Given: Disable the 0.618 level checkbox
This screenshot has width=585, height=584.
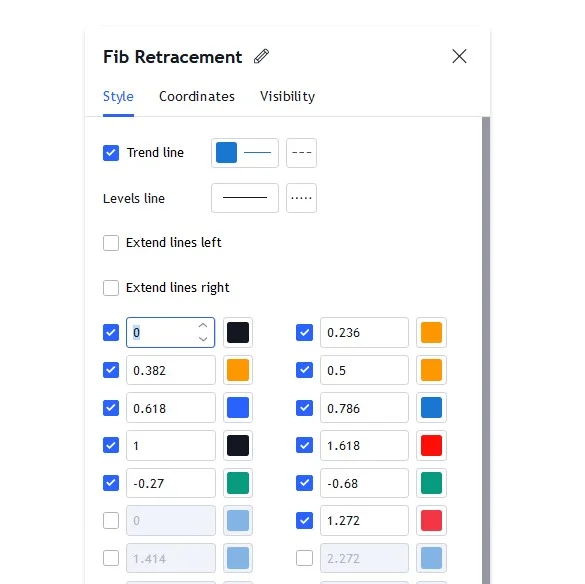Looking at the screenshot, I should tap(111, 408).
